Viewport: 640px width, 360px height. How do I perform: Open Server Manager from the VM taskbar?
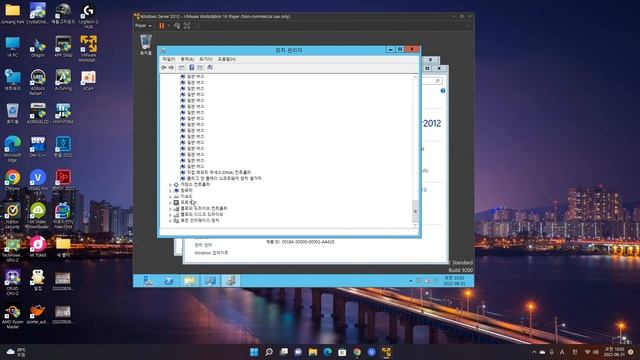[x=148, y=281]
